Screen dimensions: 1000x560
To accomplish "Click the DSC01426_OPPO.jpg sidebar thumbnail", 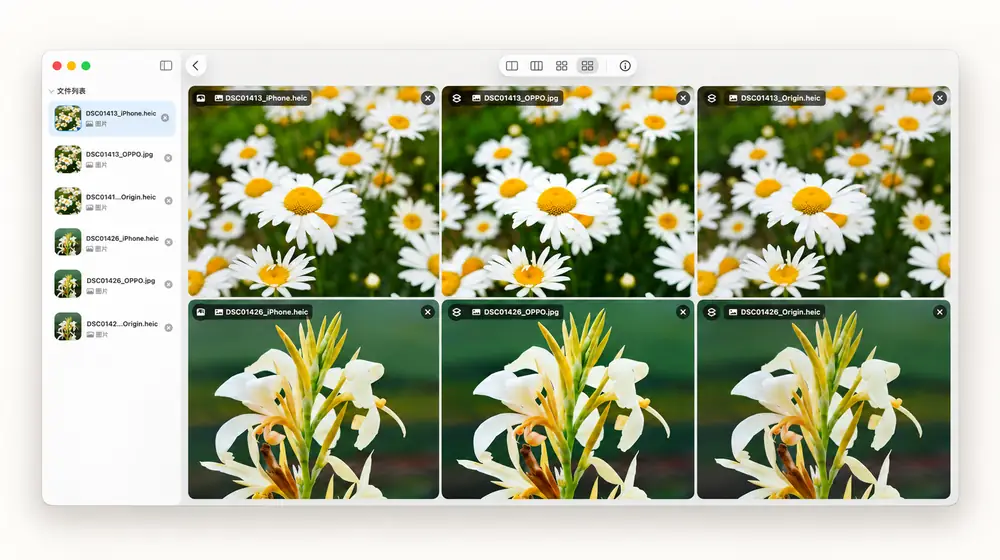I will [68, 284].
